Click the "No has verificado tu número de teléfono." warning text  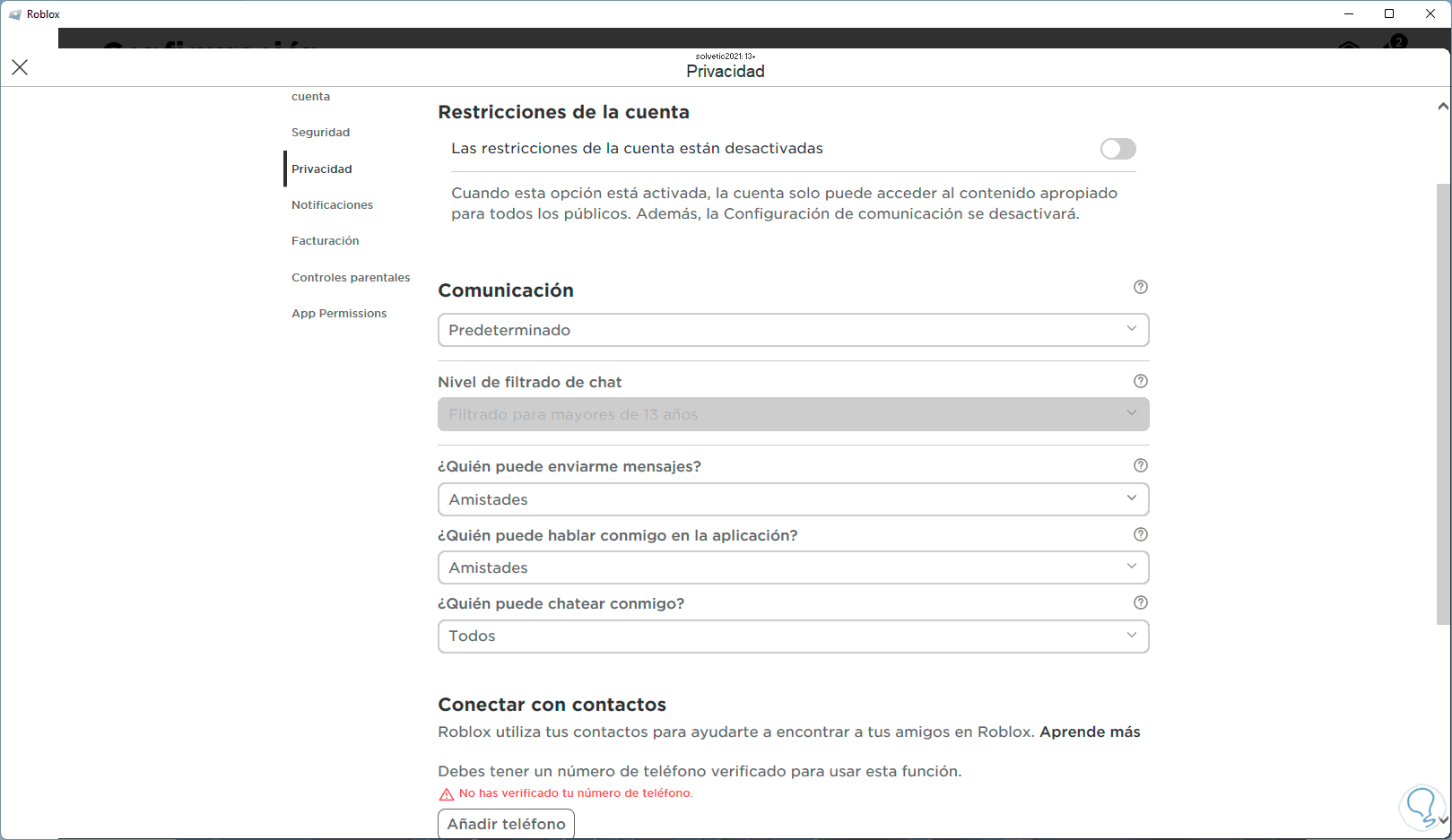coord(576,793)
